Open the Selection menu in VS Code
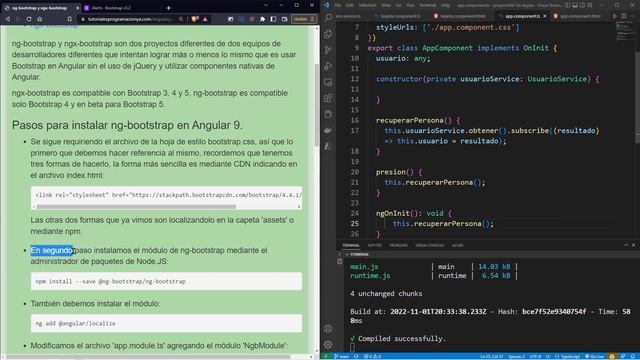 pos(367,5)
